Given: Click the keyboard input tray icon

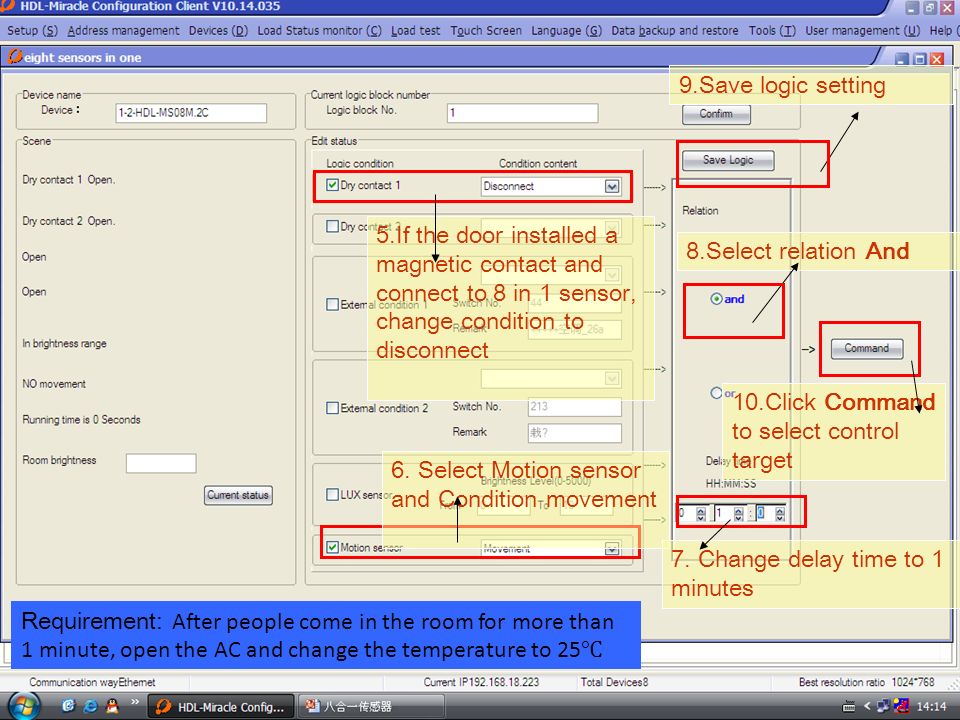Looking at the screenshot, I should [849, 707].
